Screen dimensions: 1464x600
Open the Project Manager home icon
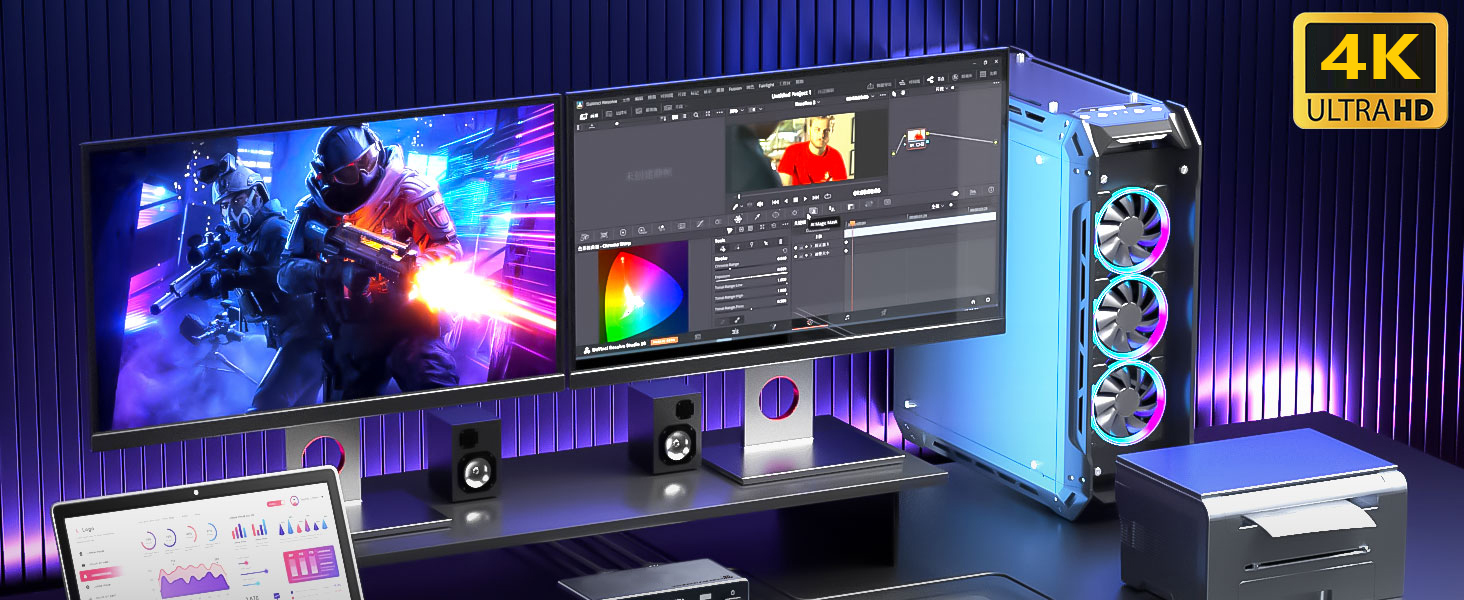tap(973, 301)
